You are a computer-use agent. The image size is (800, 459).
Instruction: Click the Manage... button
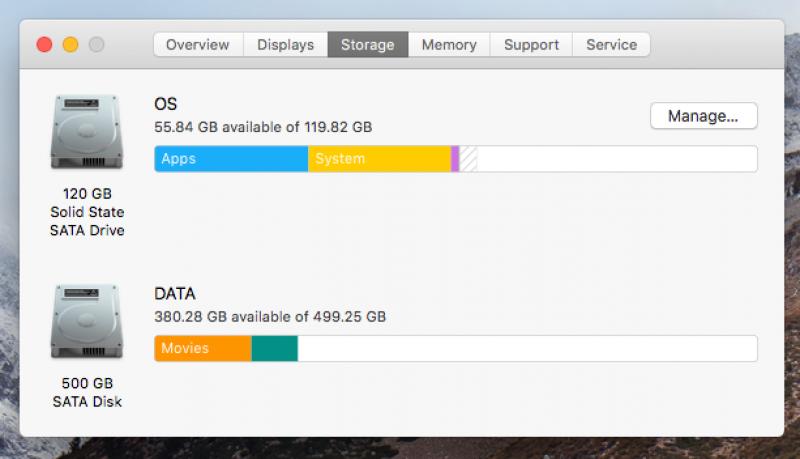click(704, 116)
